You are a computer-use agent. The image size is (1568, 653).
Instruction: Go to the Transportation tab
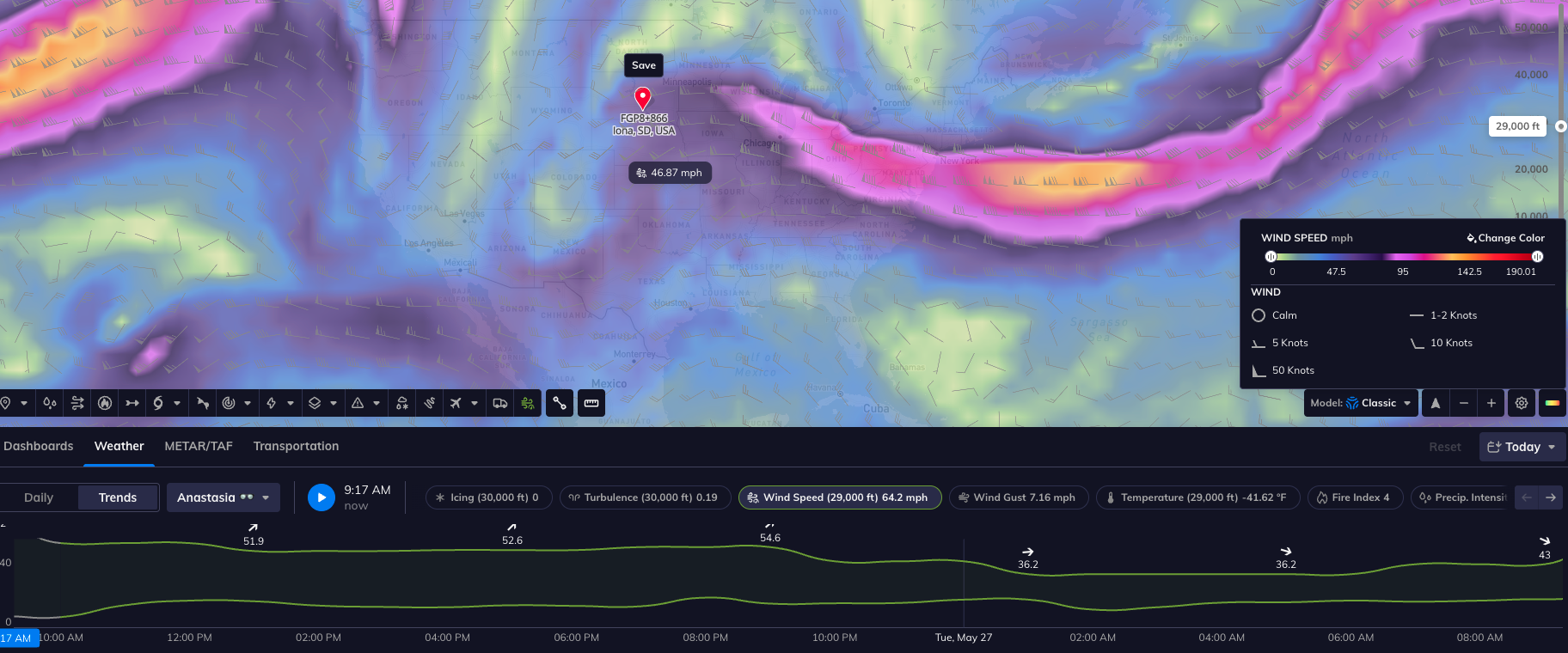[296, 446]
